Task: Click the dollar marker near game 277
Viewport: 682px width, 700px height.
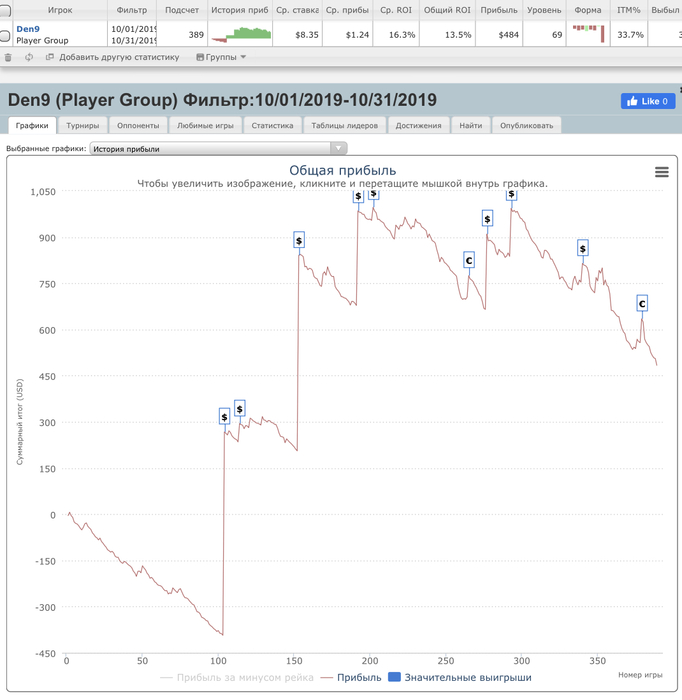Action: point(487,218)
